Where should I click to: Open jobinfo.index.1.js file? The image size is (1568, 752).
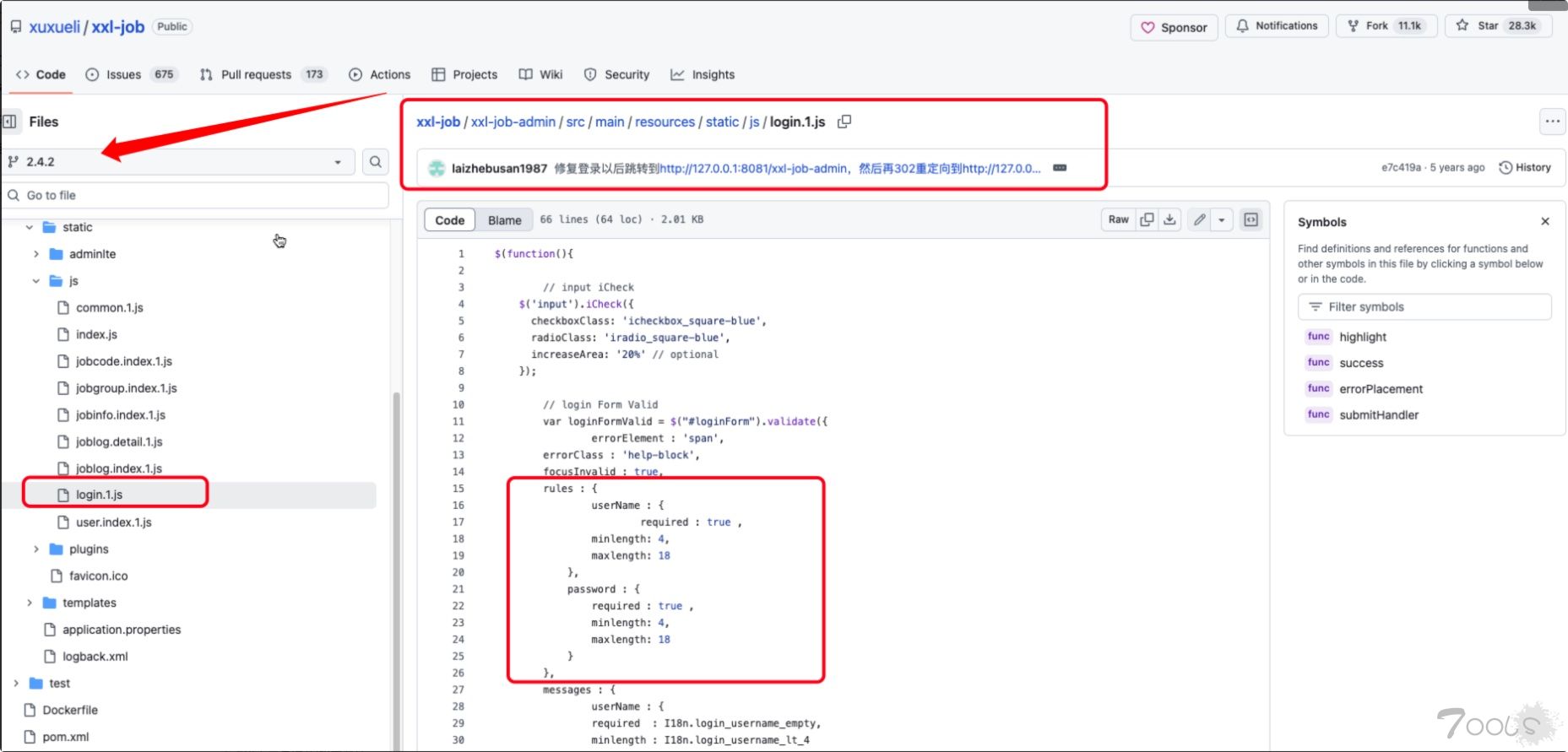[x=121, y=415]
